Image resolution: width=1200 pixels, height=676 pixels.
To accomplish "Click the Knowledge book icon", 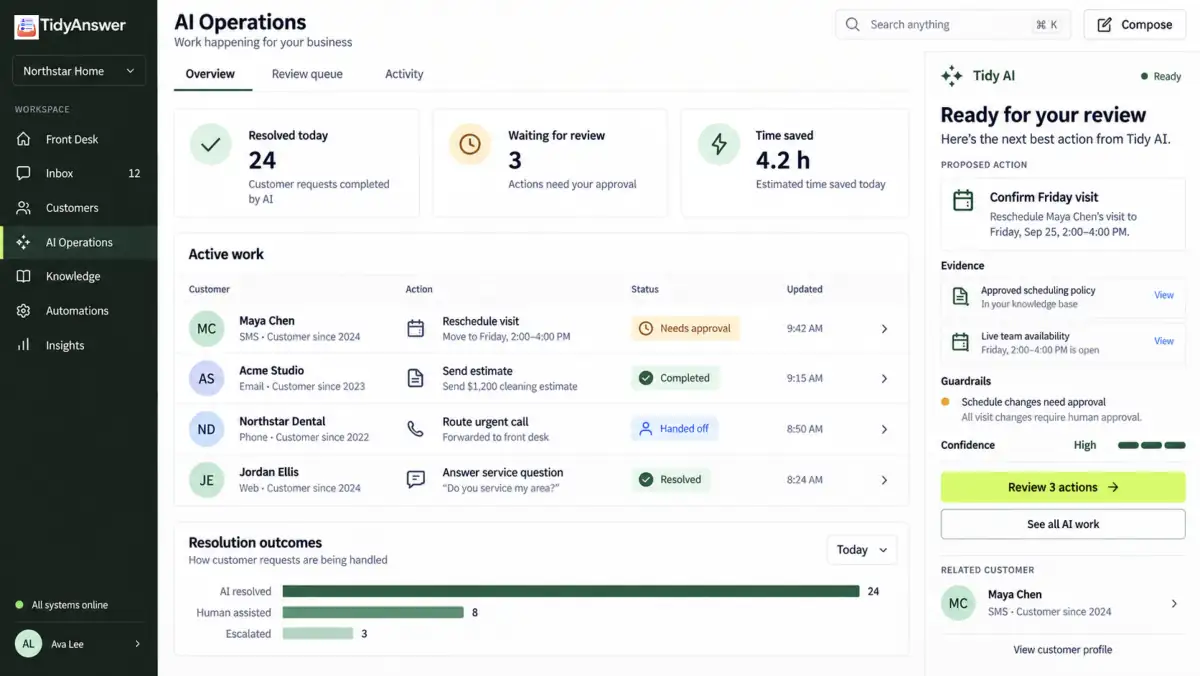I will [24, 276].
